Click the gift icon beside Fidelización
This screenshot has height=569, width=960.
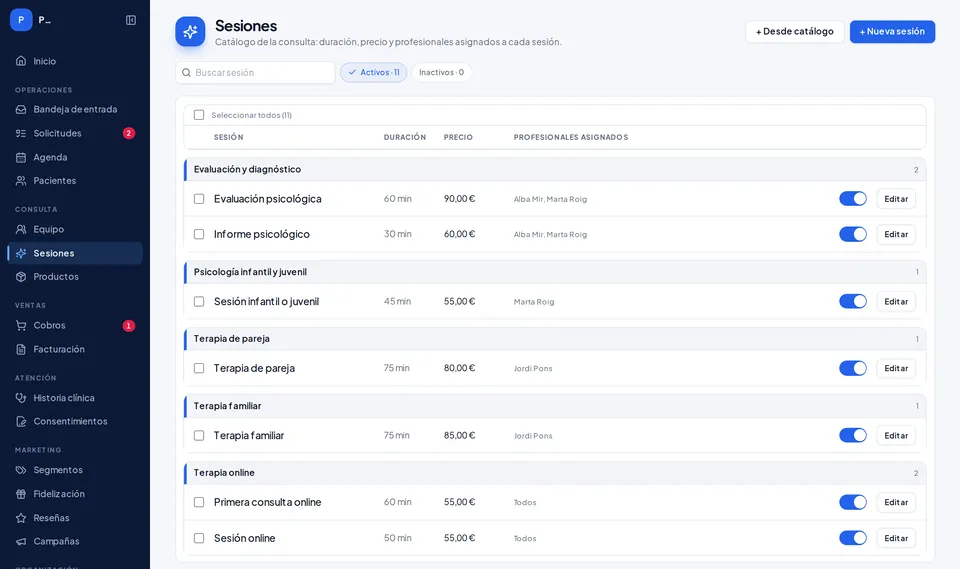point(21,494)
